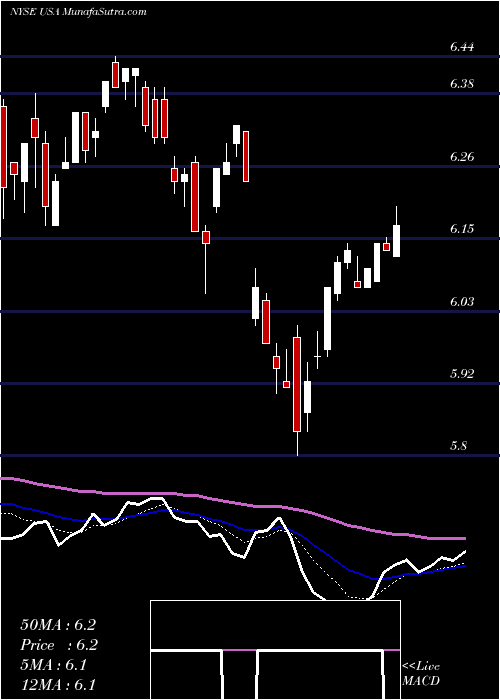Click the 6.44 price level label

point(462,47)
